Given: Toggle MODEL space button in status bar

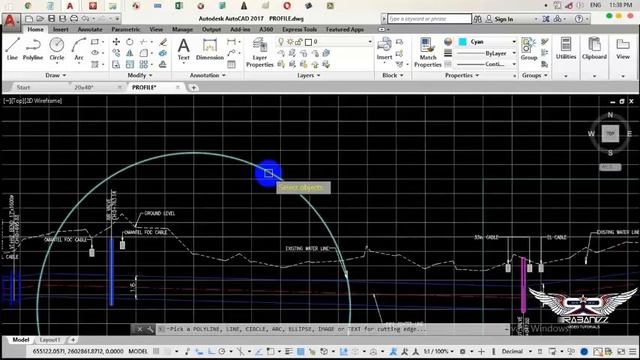Looking at the screenshot, I should (138, 351).
